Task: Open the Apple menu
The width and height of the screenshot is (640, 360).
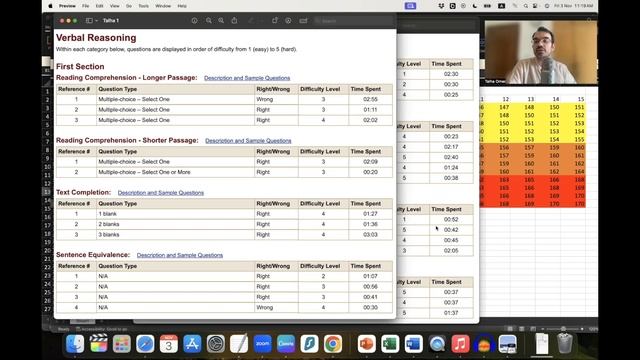Action: click(50, 6)
